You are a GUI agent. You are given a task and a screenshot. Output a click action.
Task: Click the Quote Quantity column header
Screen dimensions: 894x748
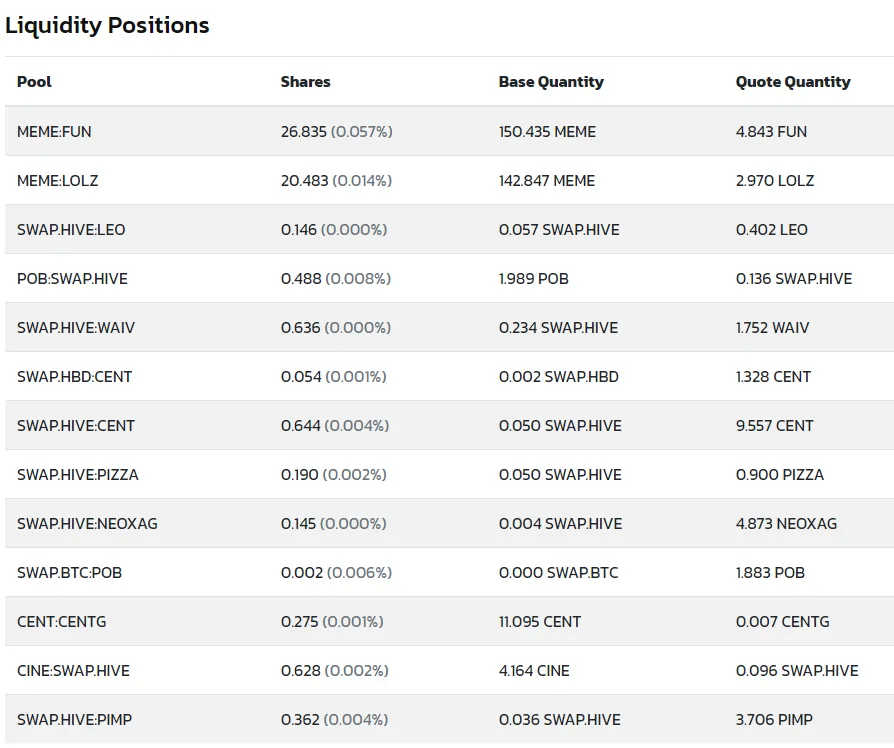[793, 82]
